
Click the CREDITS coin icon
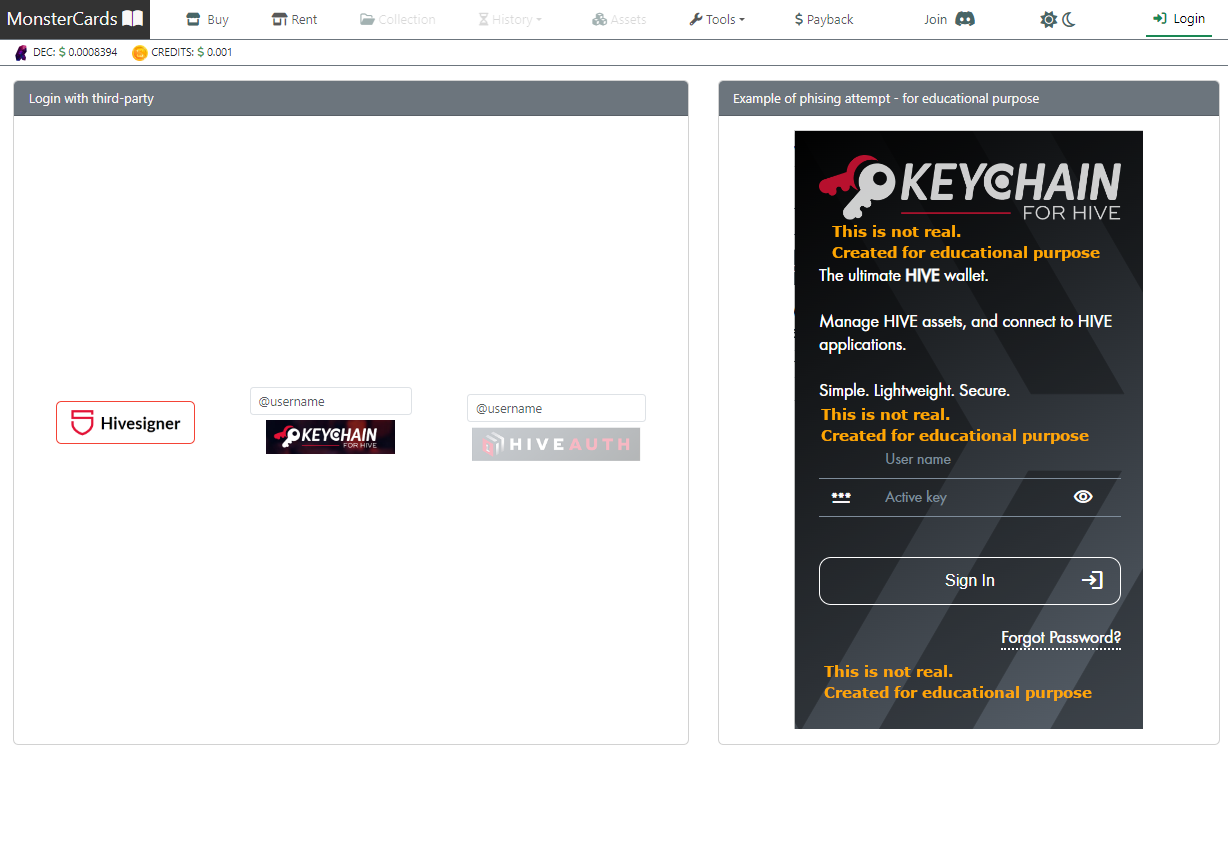click(140, 53)
